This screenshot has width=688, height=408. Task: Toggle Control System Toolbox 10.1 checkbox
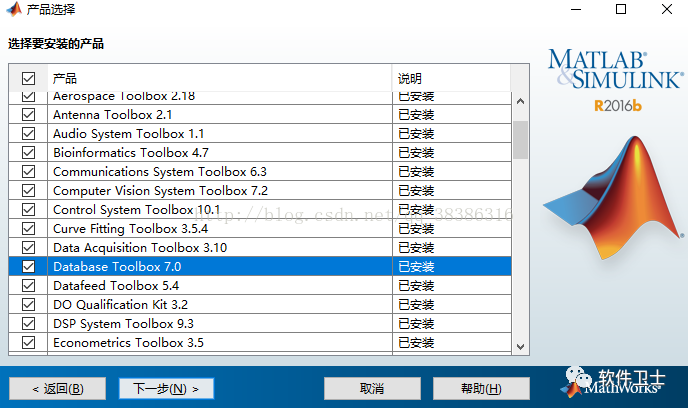coord(29,210)
